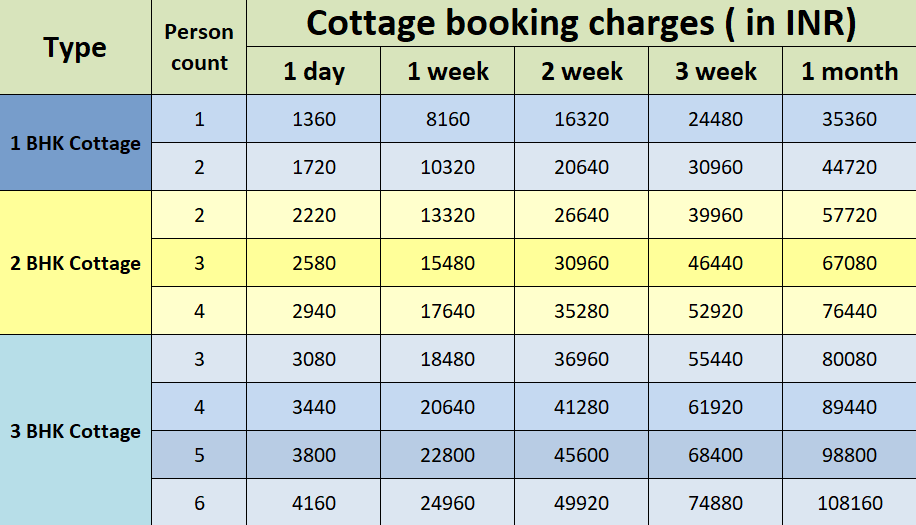Select the 1 BHK Cottage cell
916x525 pixels.
click(x=75, y=143)
